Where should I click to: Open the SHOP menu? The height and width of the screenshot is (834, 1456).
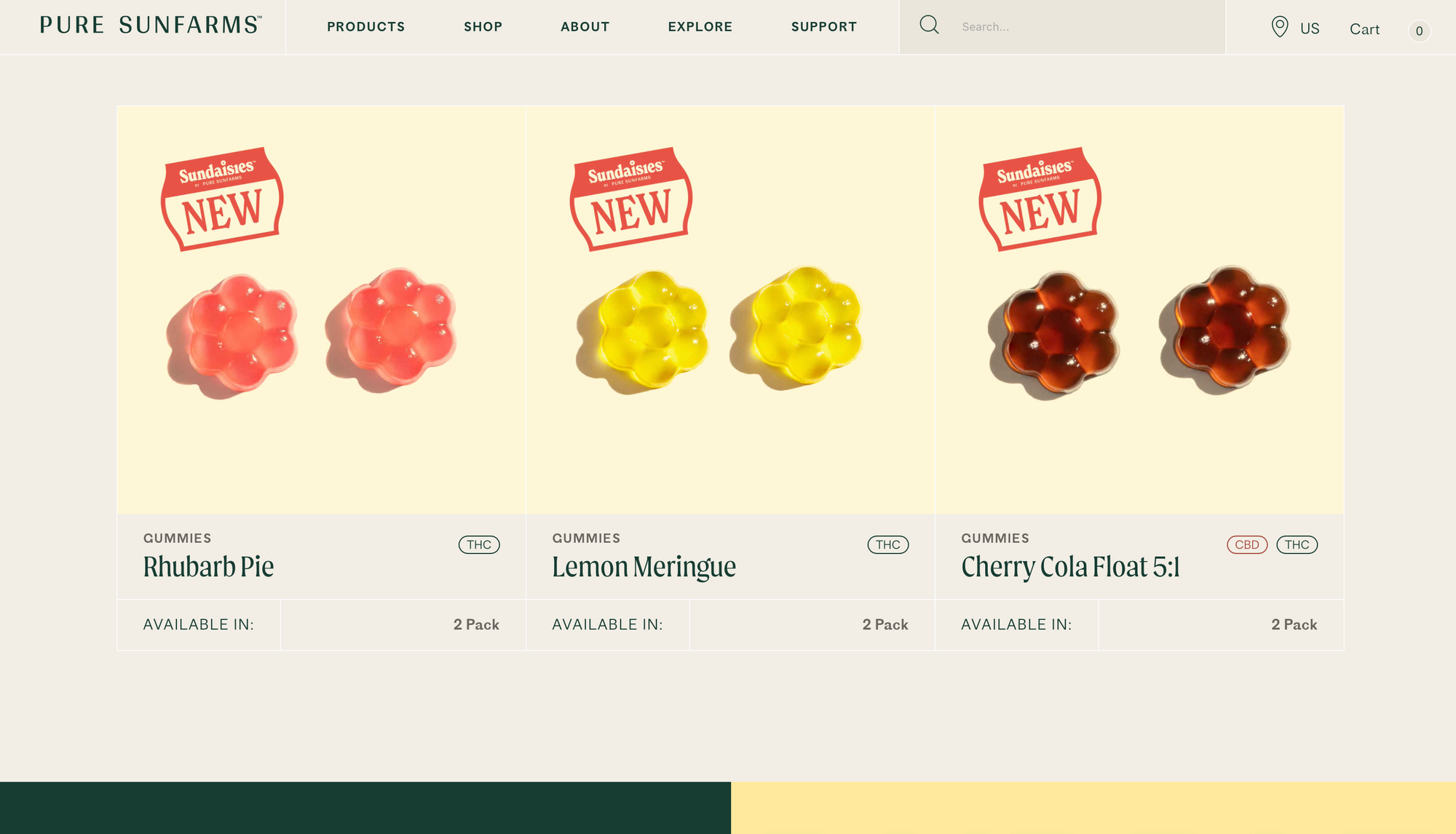pyautogui.click(x=483, y=27)
